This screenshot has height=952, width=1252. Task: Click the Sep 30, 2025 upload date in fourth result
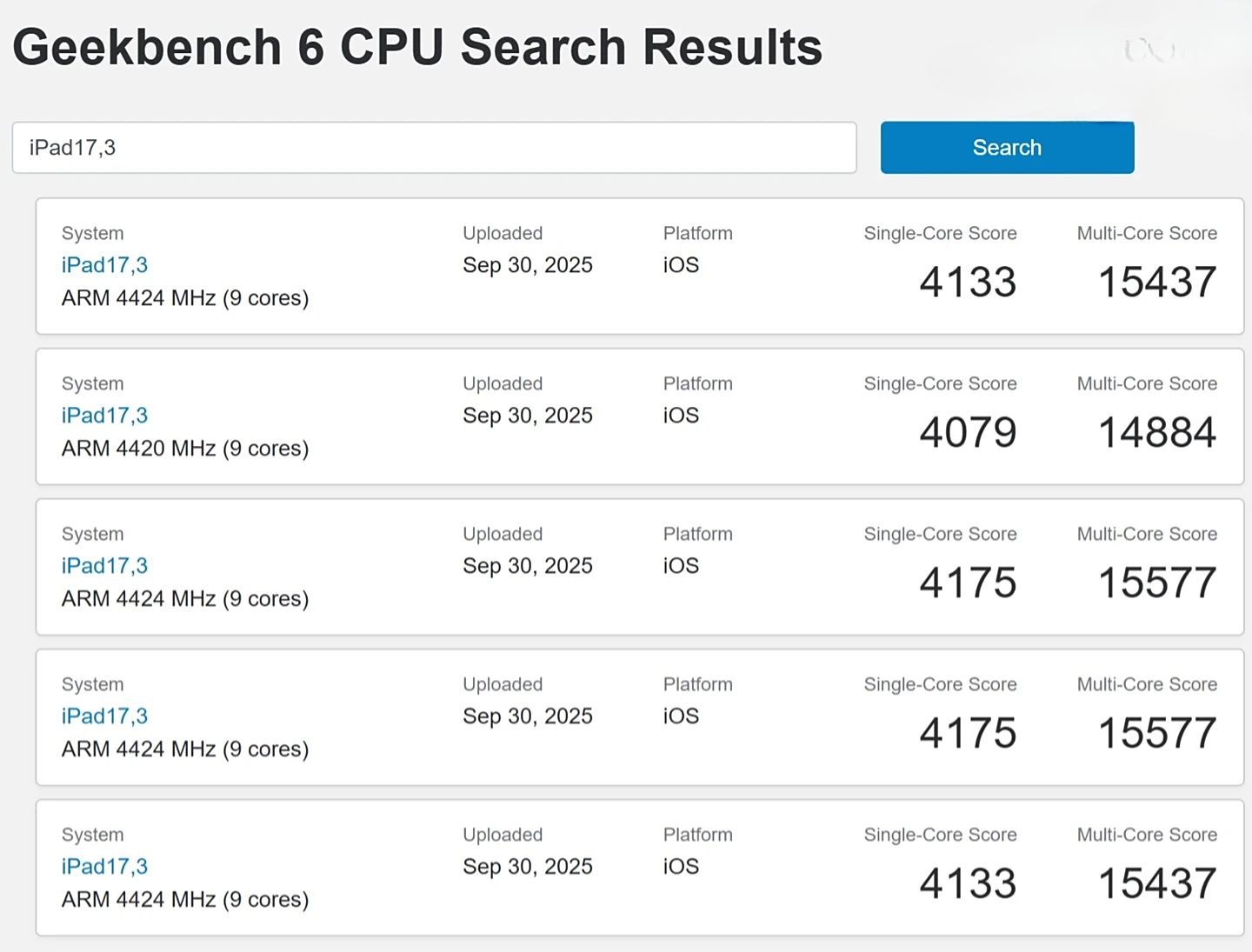click(x=527, y=716)
